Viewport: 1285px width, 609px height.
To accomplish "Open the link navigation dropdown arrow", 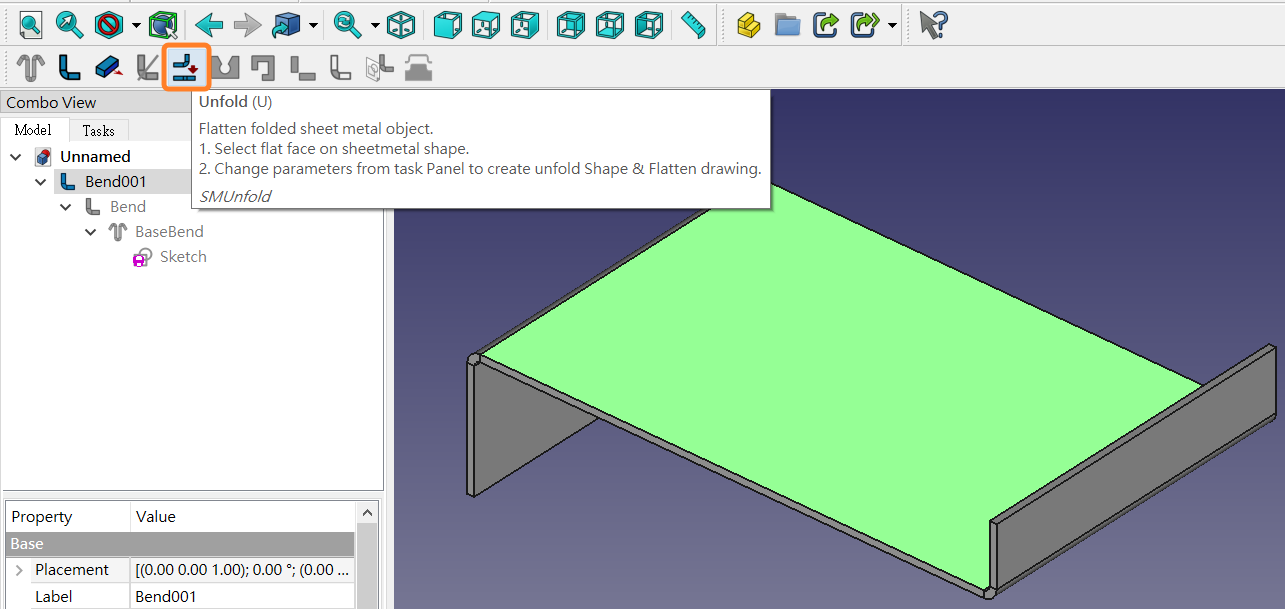I will (314, 26).
